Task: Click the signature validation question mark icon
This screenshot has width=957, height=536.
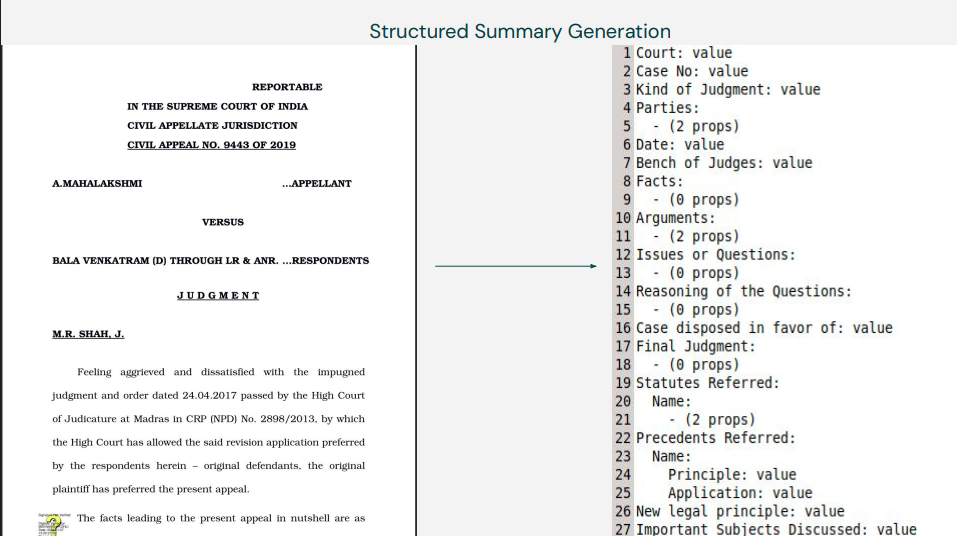Action: click(53, 524)
